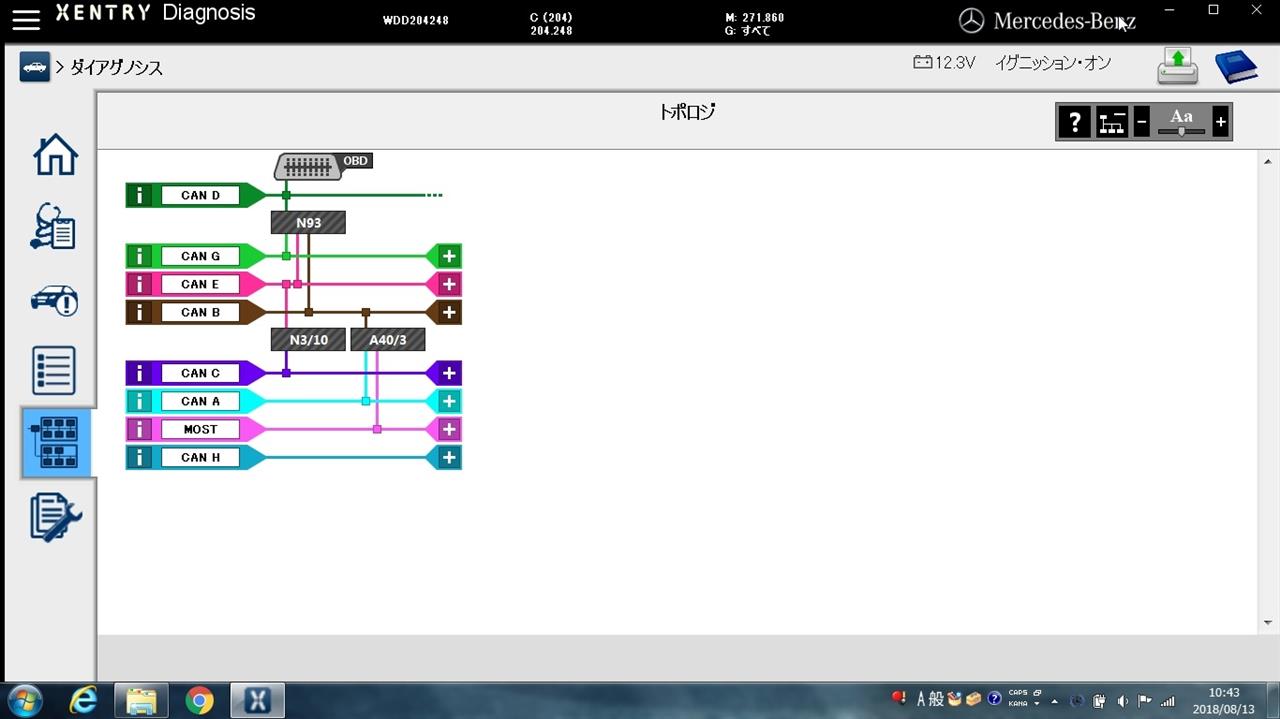Expand the CAN B bus plus
This screenshot has width=1280, height=719.
coord(449,312)
